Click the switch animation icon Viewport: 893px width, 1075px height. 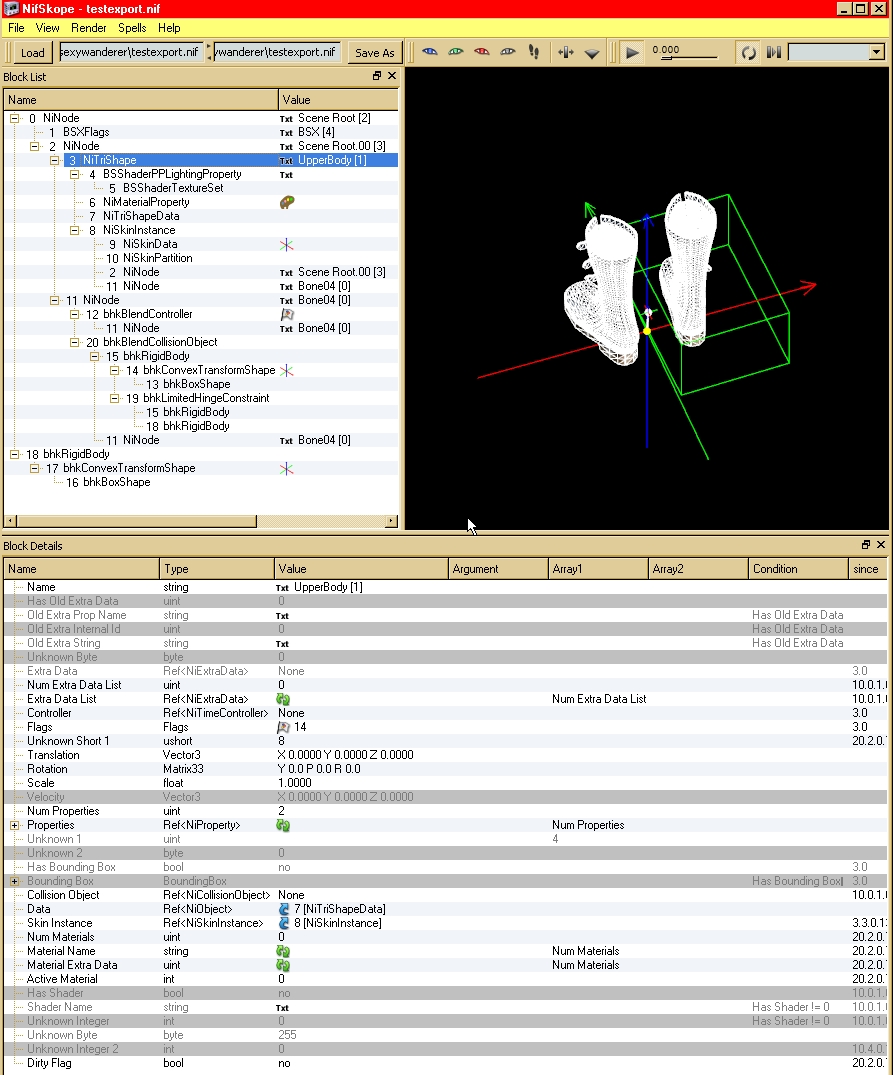(774, 52)
